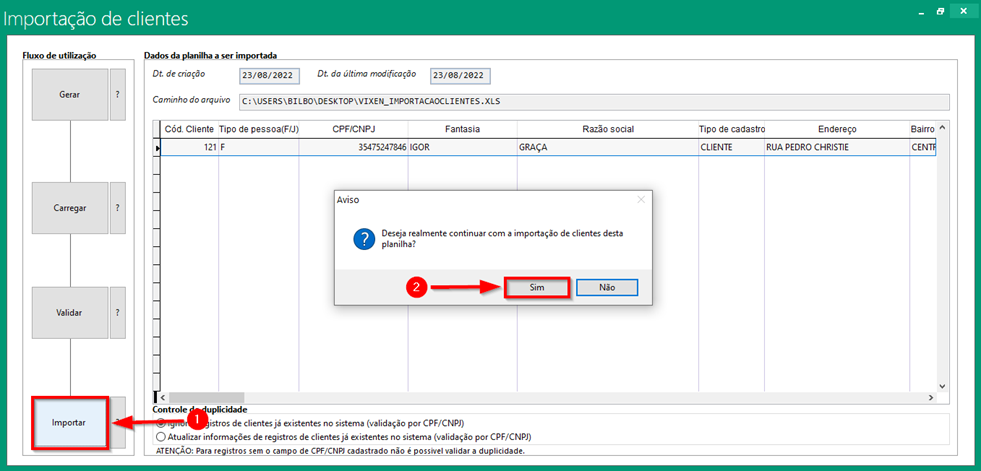
Task: Click the grid's vertical scrollbar down arrow
Action: (941, 385)
